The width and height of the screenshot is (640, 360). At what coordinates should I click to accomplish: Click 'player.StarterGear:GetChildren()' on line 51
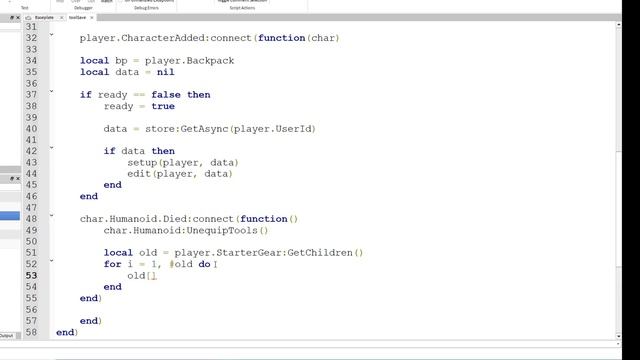[269, 253]
